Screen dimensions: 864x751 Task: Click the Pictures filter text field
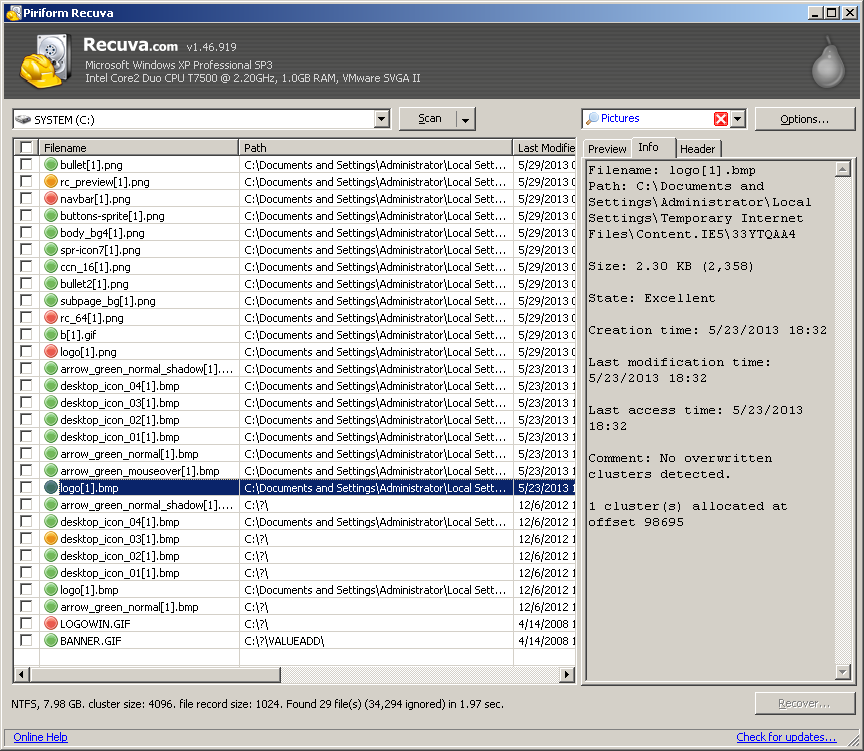pyautogui.click(x=656, y=118)
